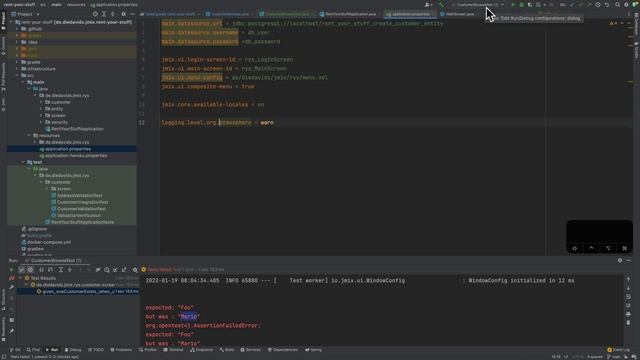The height and width of the screenshot is (360, 640).
Task: Import tests icon in Run toolbar
Action: click(115, 269)
